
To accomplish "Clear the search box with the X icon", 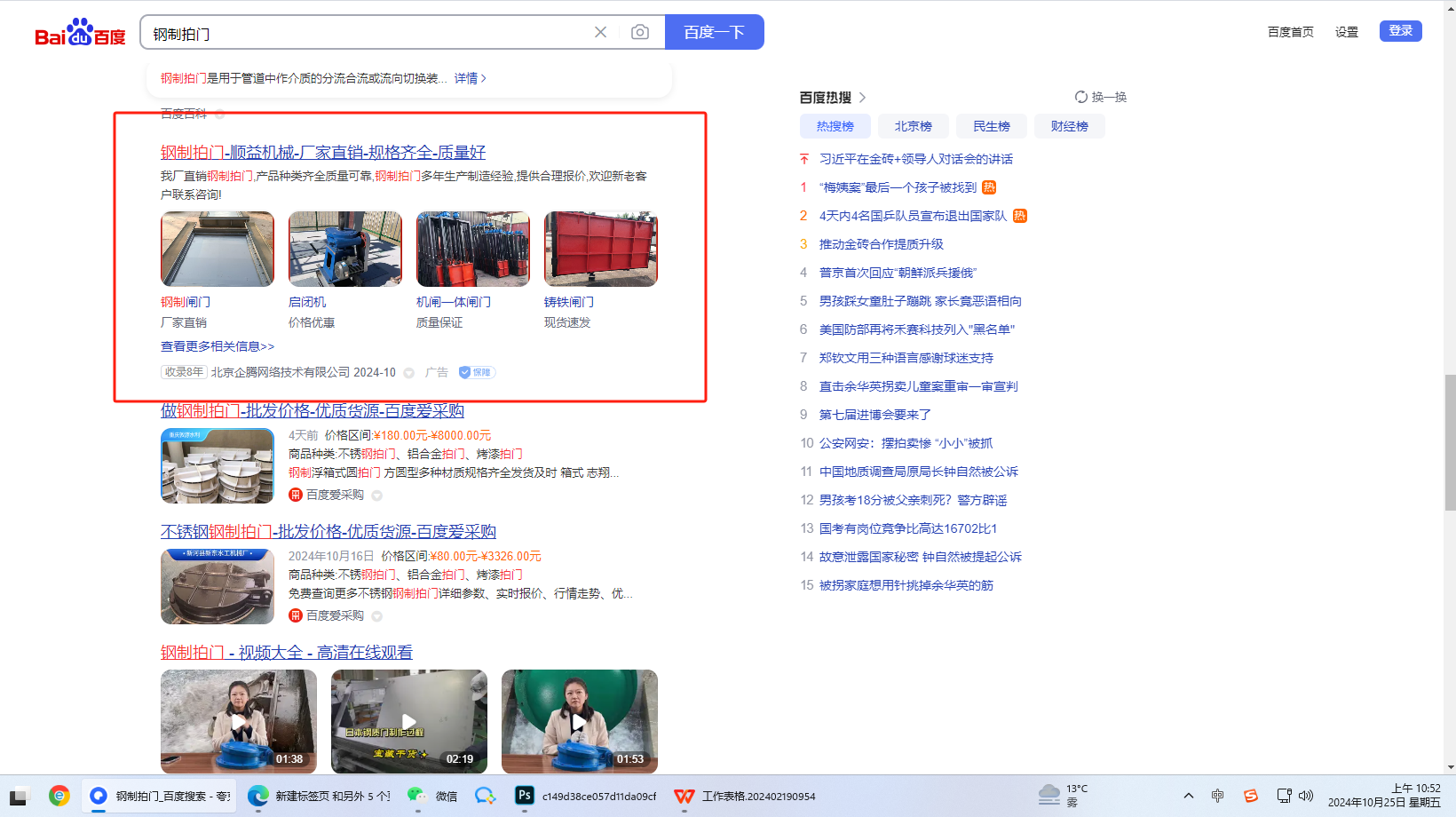I will tap(601, 32).
